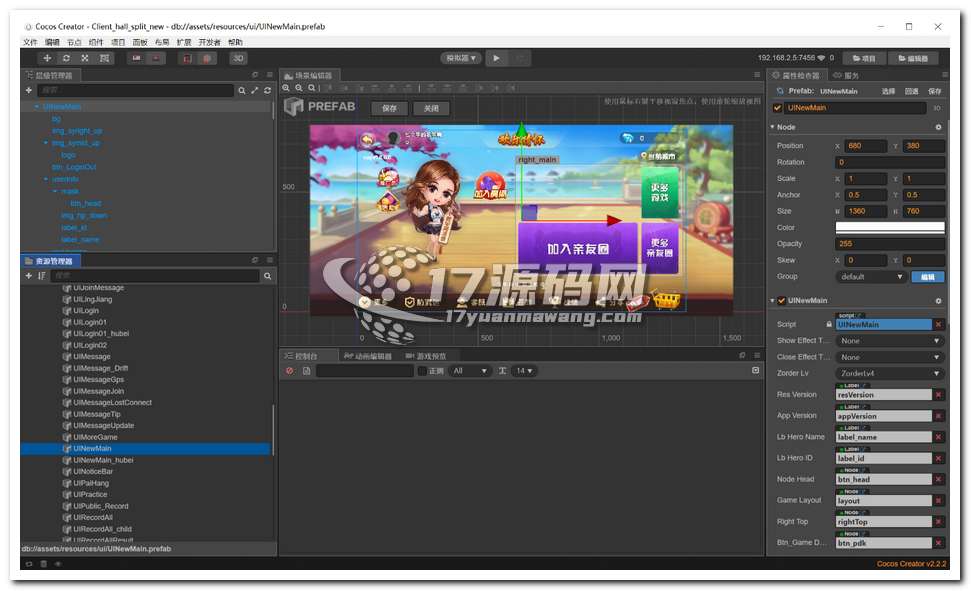
Task: Open the 模拟器 preview platform dropdown
Action: 461,58
